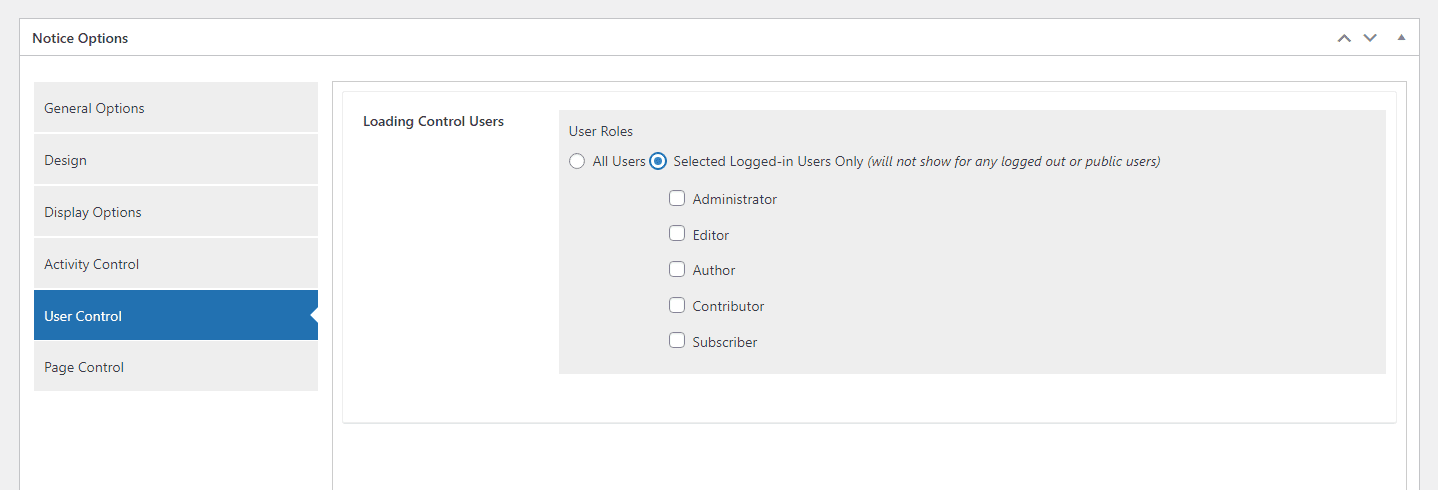Check the Administrator role checkbox
Screen dimensions: 1438x490
(677, 198)
